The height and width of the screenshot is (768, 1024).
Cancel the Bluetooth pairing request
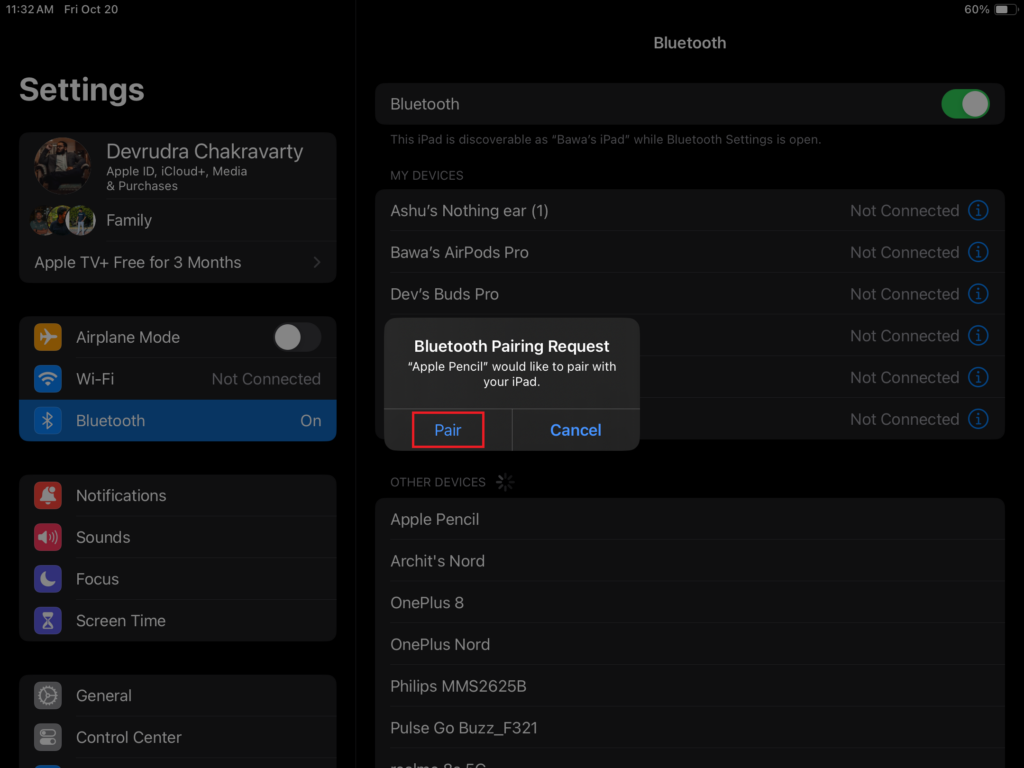(575, 430)
